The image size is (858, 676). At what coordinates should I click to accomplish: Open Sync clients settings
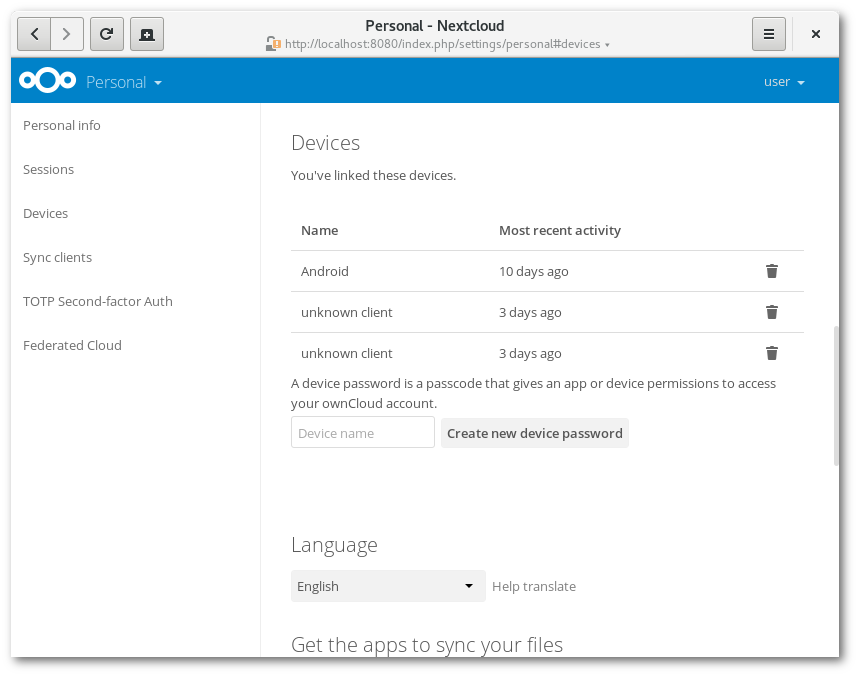(x=57, y=257)
